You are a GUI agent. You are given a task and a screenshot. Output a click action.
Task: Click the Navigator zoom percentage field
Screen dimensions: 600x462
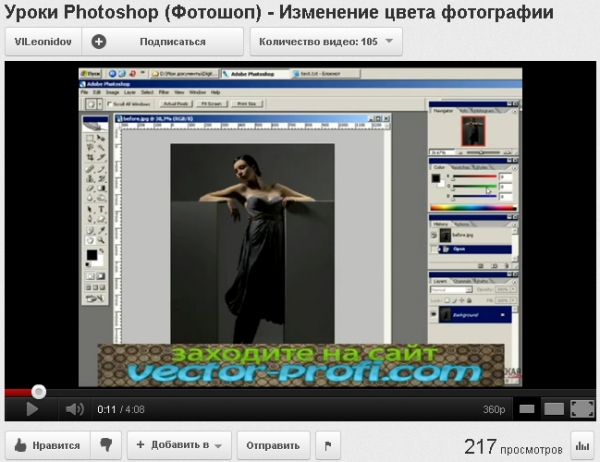[x=440, y=153]
